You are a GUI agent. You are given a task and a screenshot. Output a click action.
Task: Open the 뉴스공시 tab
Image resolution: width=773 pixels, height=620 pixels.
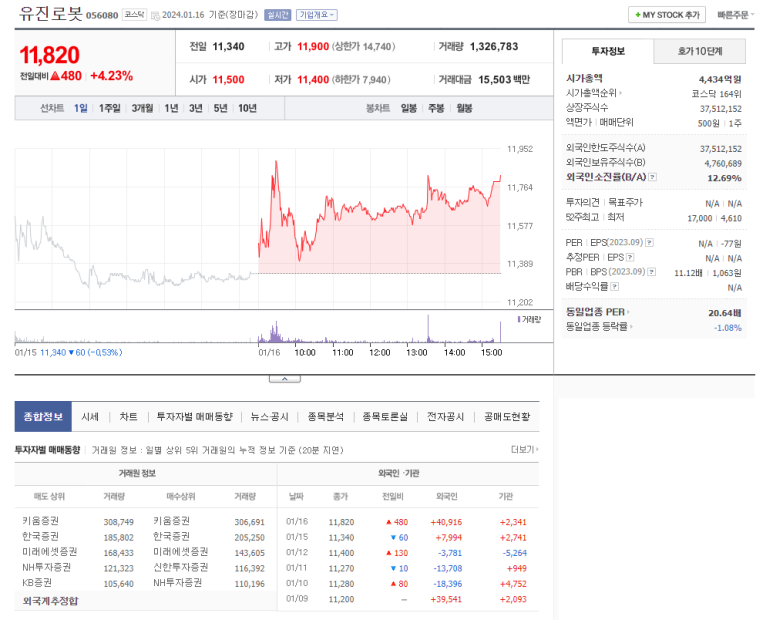click(x=269, y=416)
